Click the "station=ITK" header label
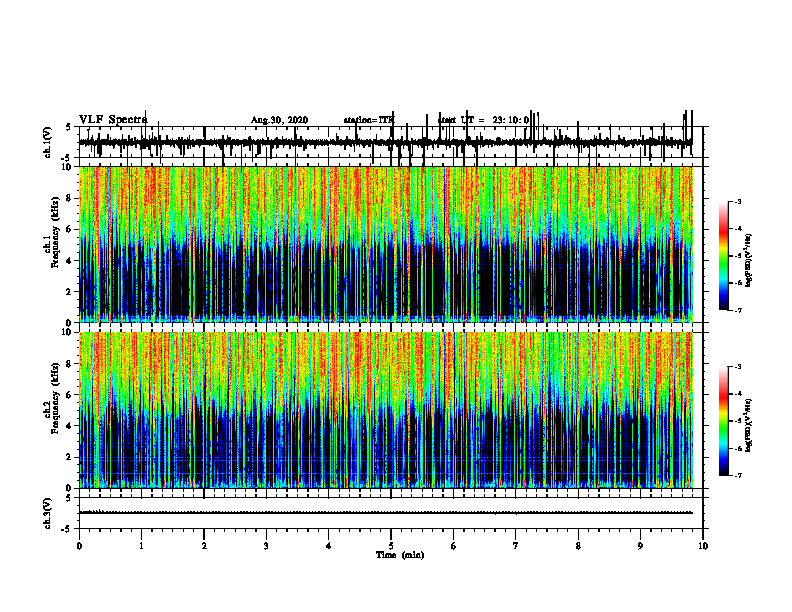 pyautogui.click(x=369, y=120)
